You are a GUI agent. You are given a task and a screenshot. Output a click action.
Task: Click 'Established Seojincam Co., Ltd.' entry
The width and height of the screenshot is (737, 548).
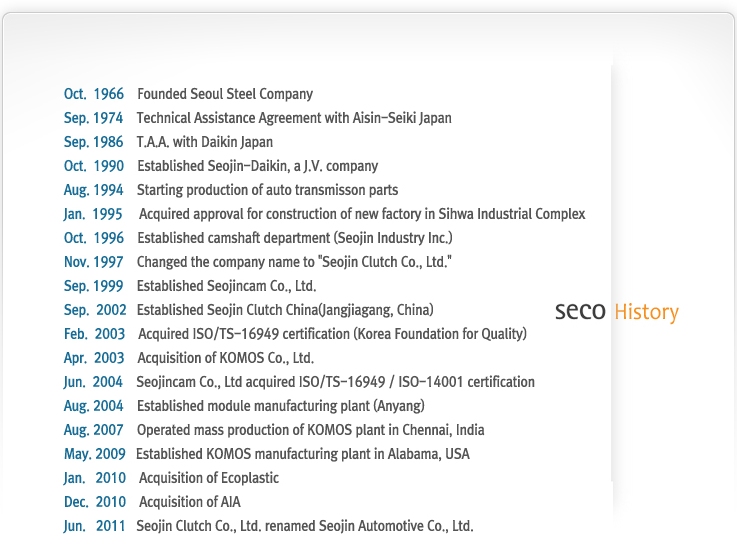coord(227,286)
